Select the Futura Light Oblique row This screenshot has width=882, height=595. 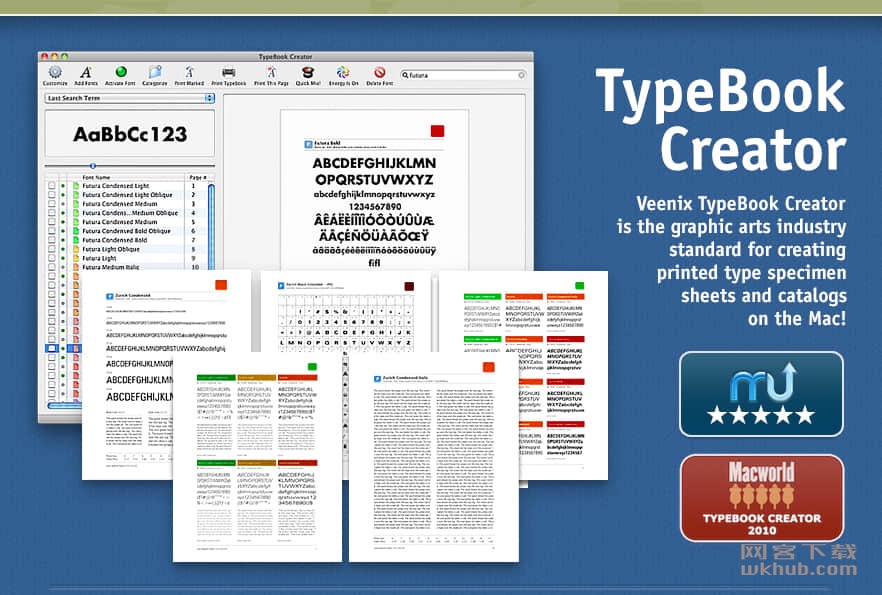click(128, 249)
